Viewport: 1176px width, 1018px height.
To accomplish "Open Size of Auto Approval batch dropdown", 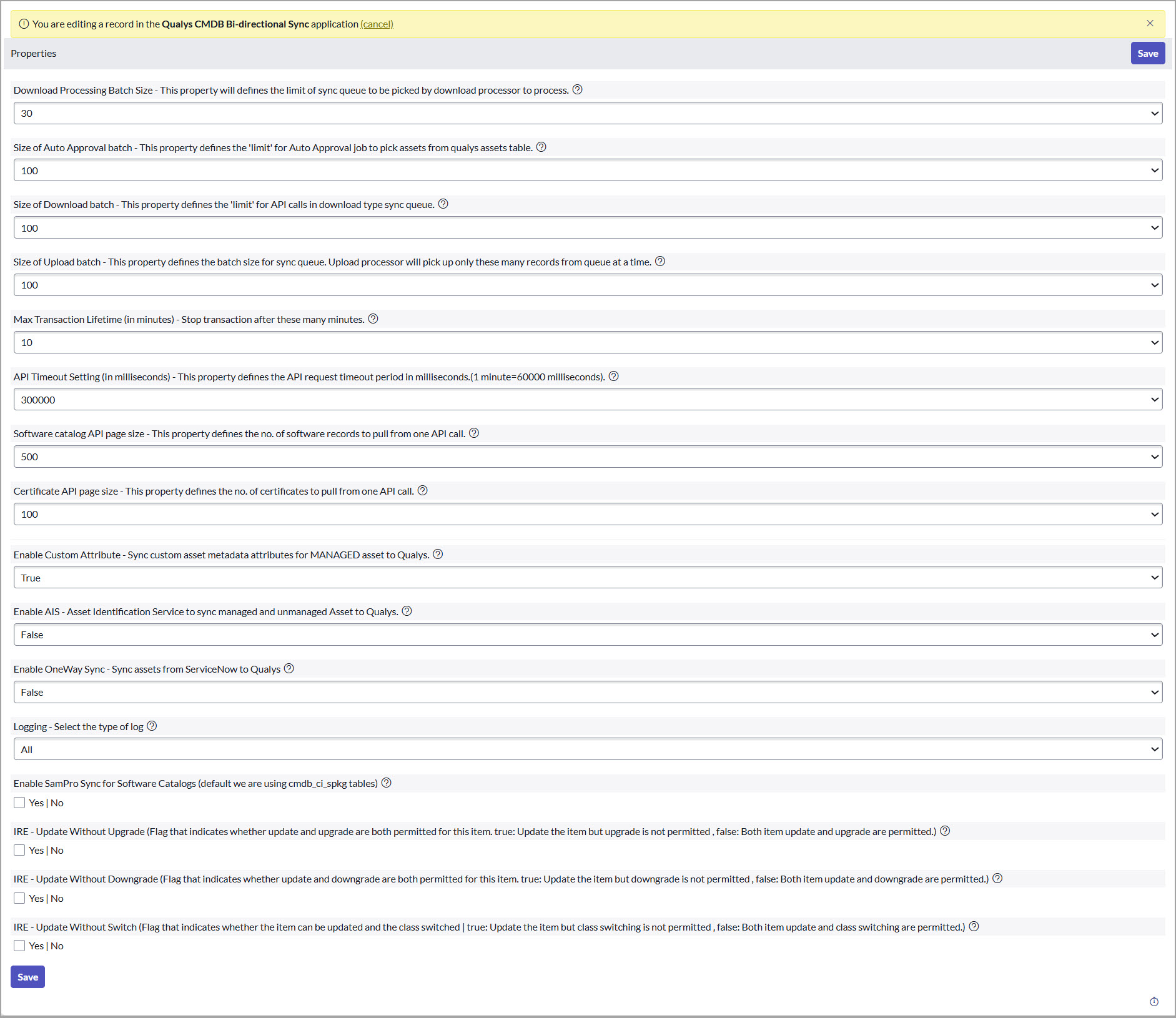I will tap(588, 170).
